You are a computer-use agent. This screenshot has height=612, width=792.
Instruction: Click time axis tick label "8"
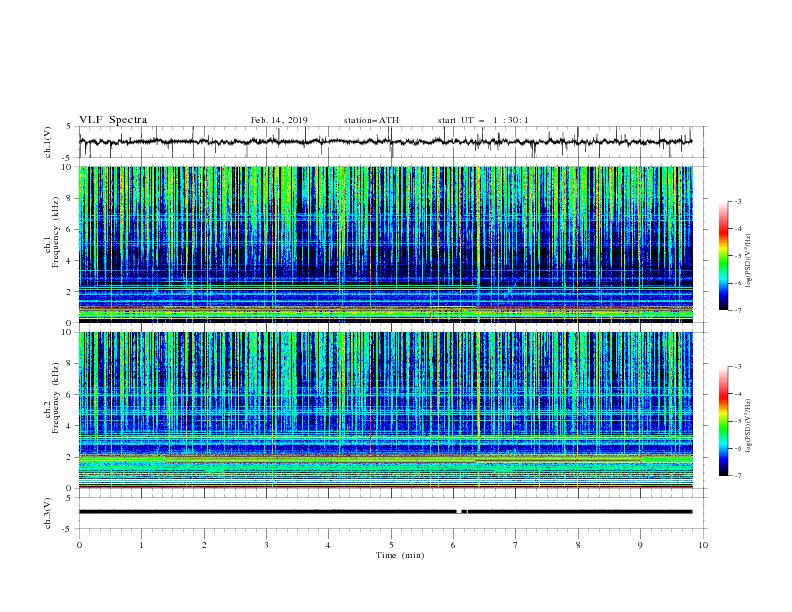[x=578, y=545]
